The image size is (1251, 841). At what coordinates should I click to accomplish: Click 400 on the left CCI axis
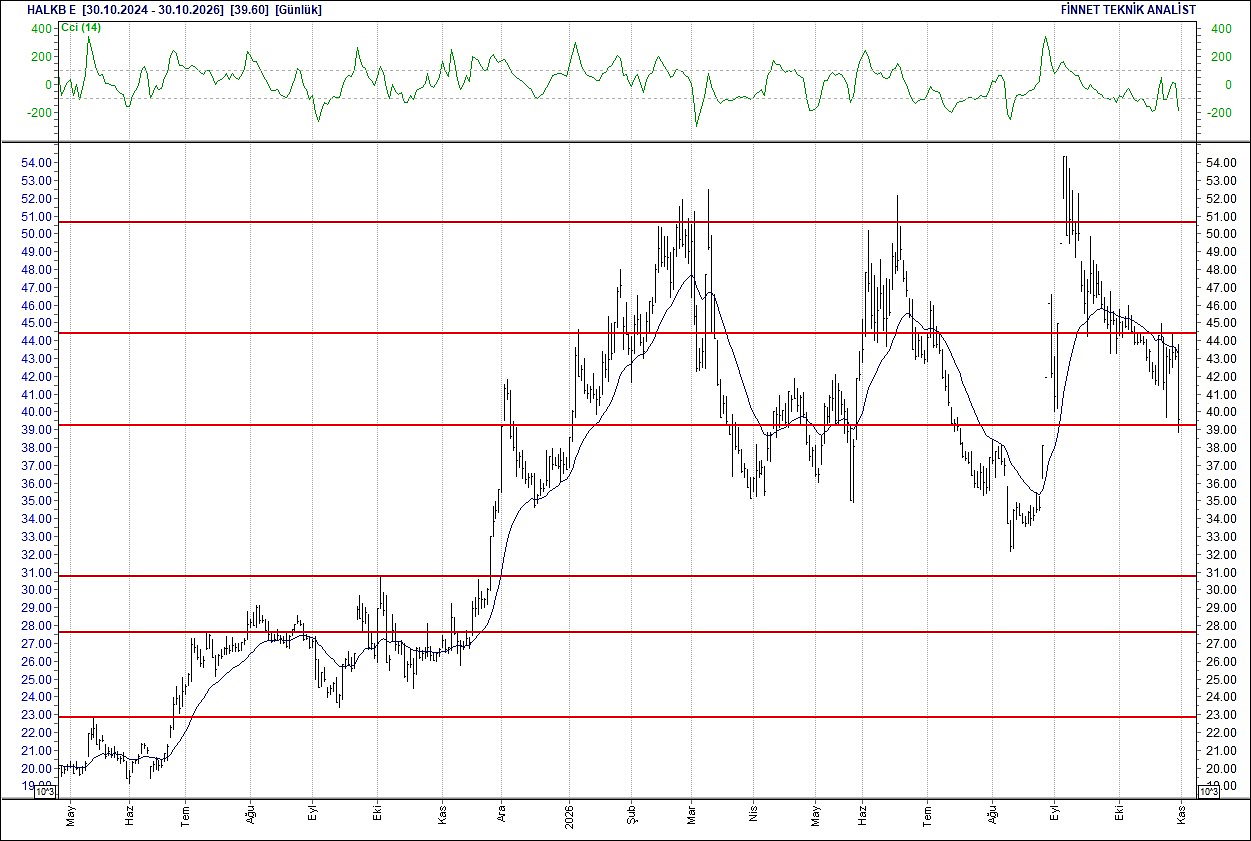click(x=41, y=28)
